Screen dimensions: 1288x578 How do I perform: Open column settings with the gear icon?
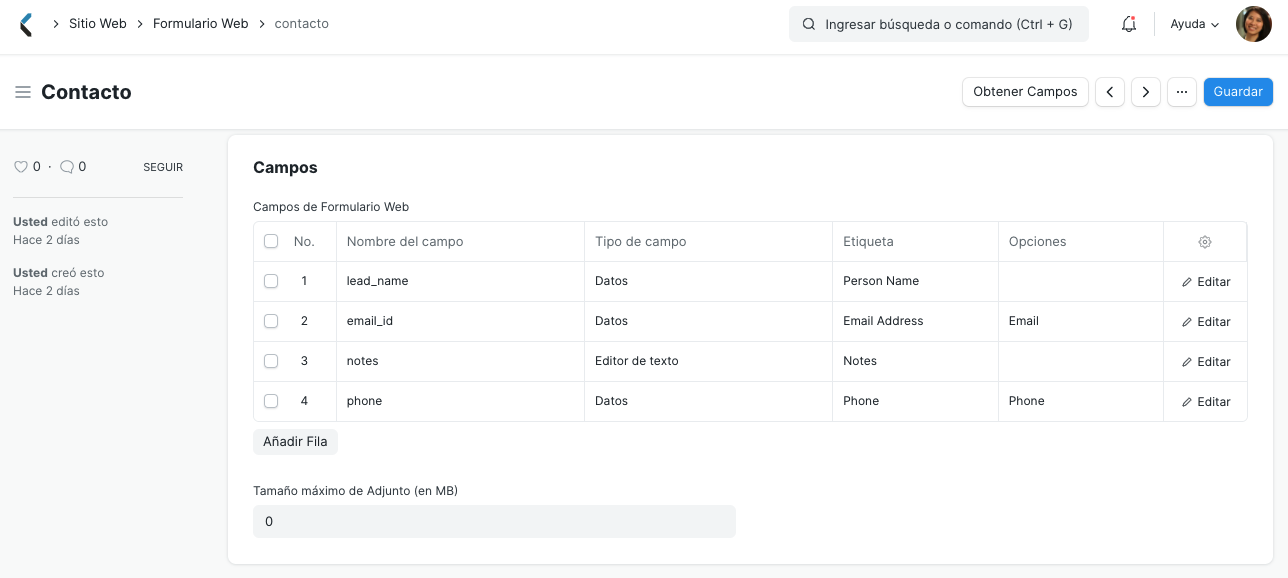click(1204, 241)
